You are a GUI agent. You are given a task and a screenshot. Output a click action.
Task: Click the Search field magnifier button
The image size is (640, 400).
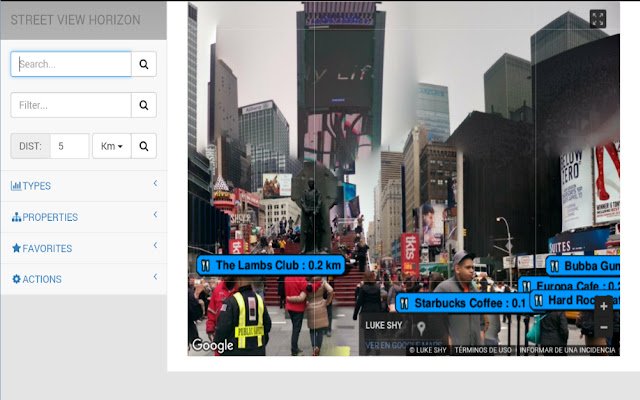144,64
